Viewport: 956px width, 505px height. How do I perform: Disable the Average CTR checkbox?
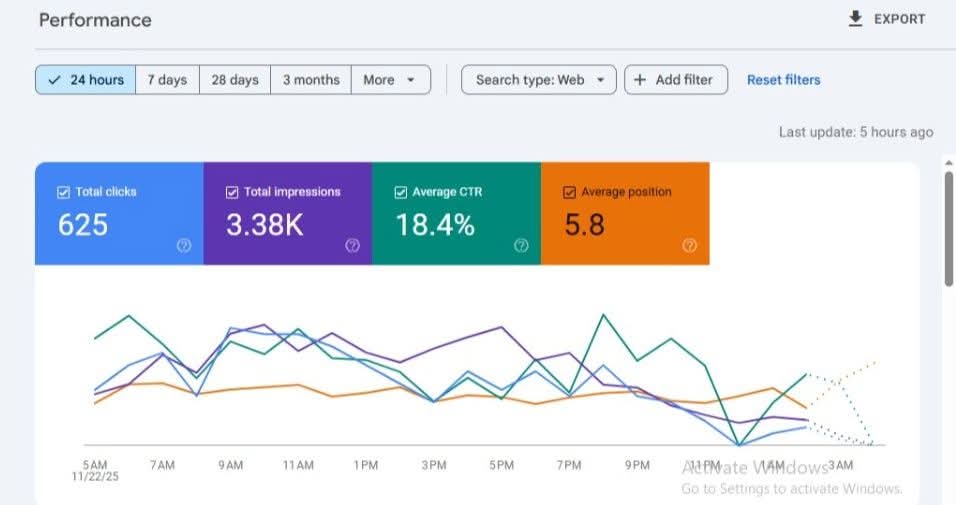pos(401,192)
